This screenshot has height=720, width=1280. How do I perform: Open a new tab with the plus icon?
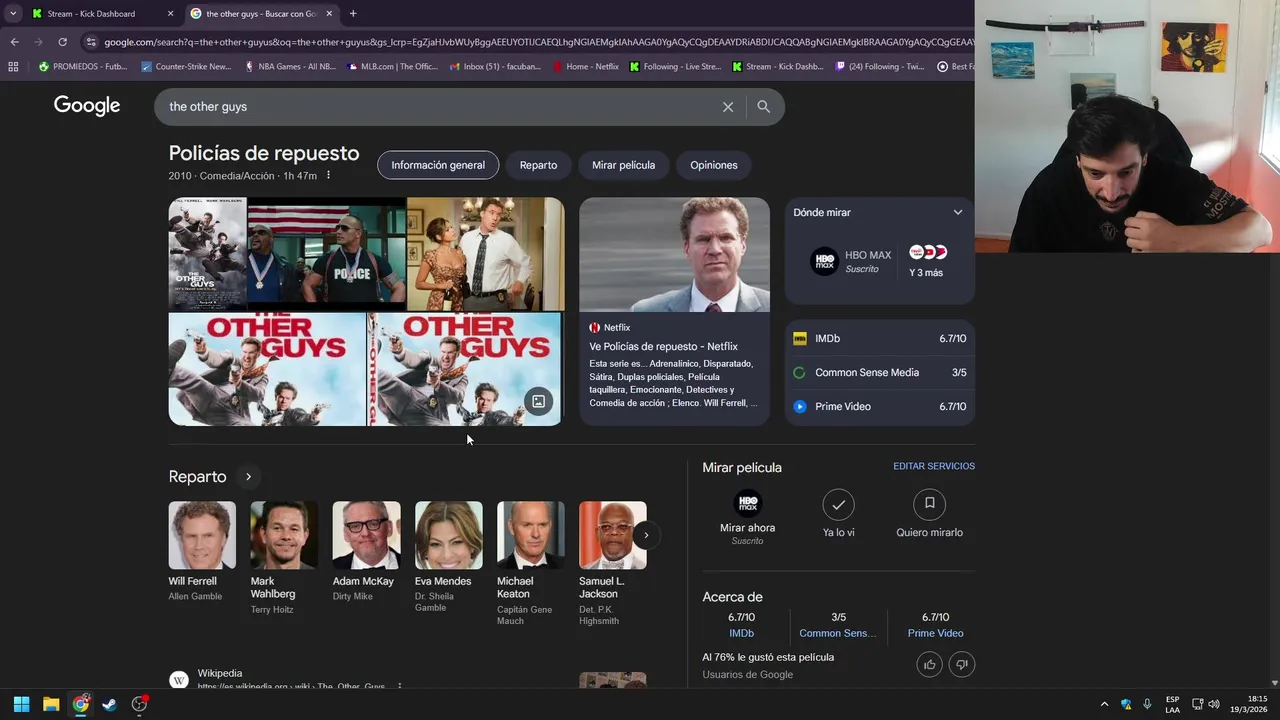click(x=353, y=14)
